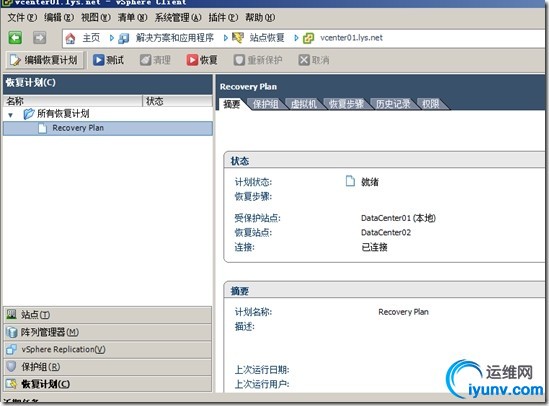Open the 文件 menu
Screen dimensions: 549x406
point(22,18)
